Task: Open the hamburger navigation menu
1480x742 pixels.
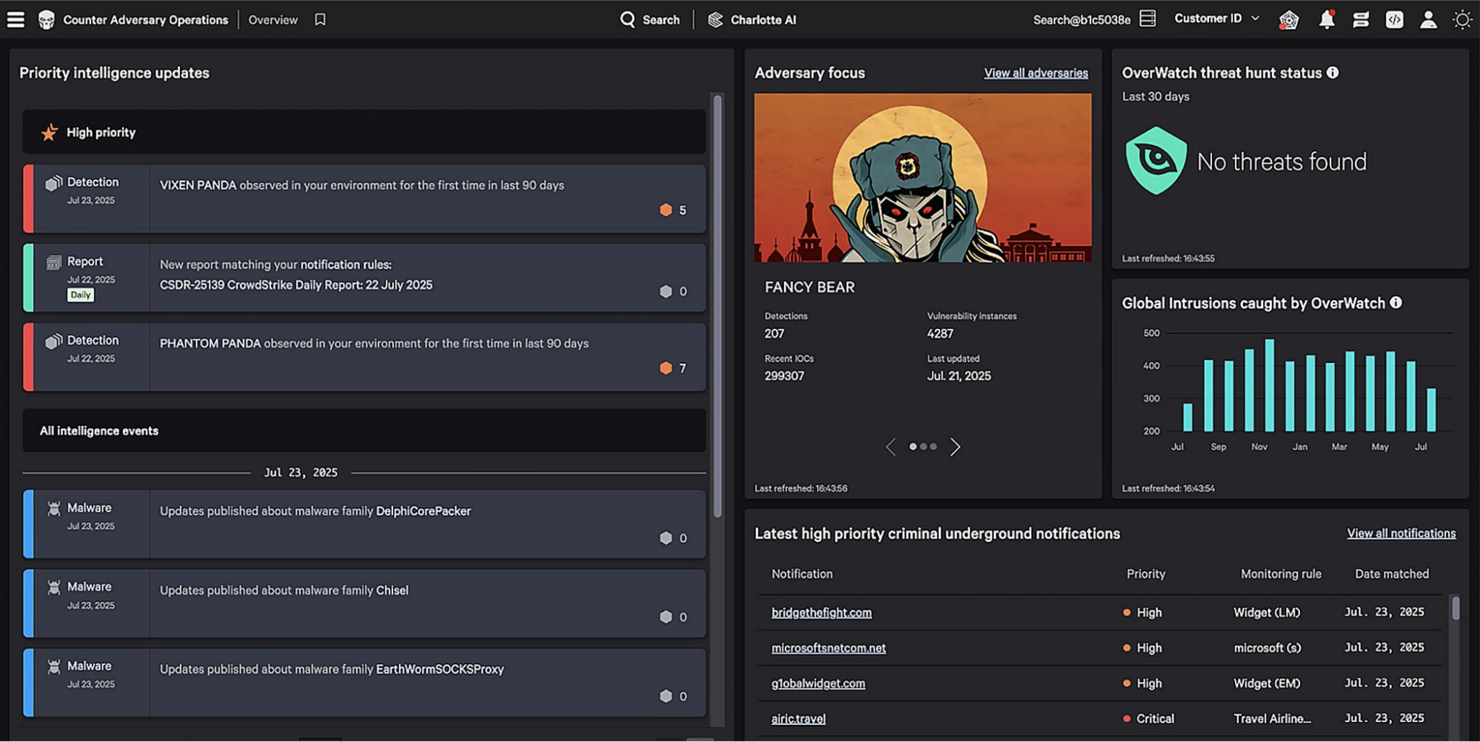Action: (15, 19)
